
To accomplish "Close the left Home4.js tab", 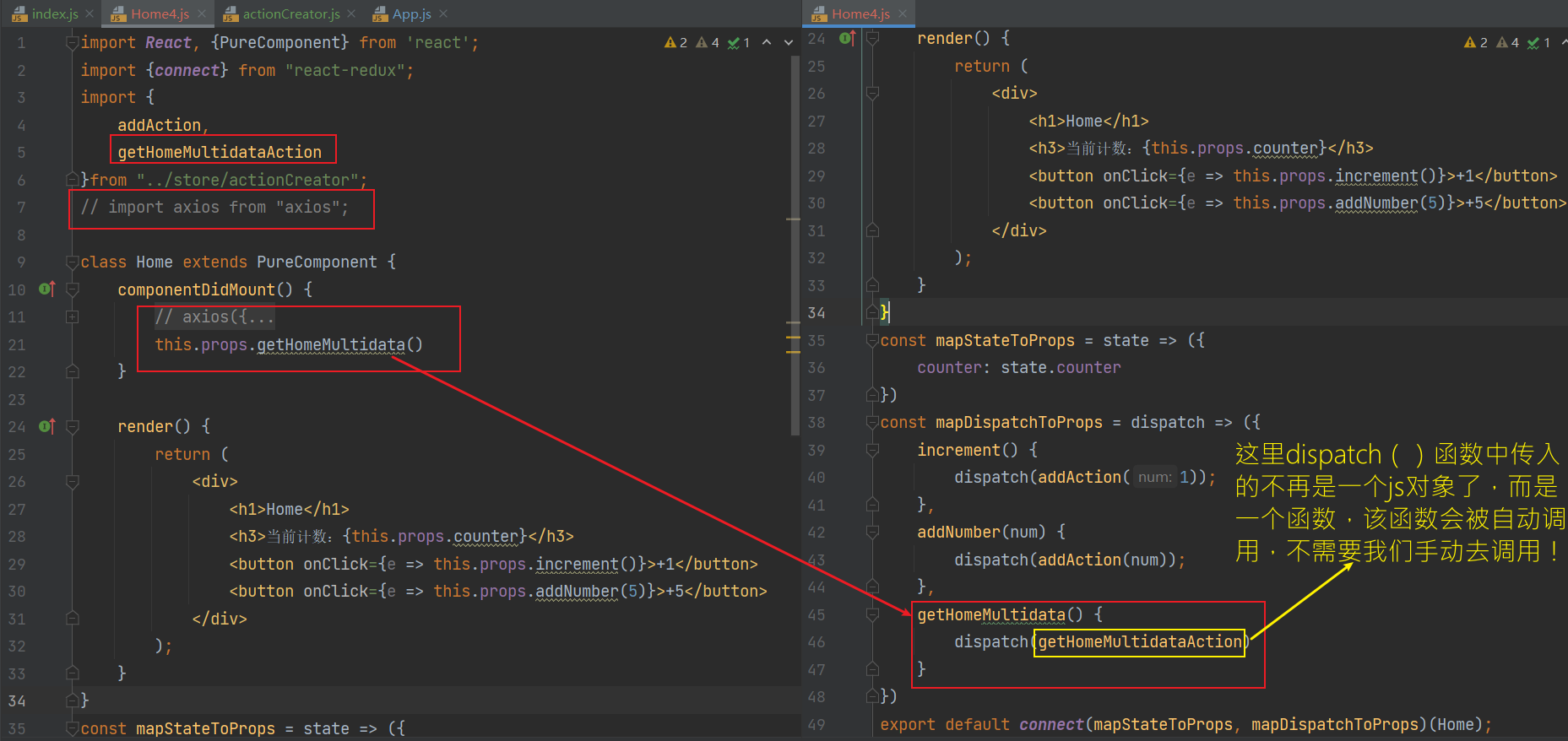I will click(202, 14).
